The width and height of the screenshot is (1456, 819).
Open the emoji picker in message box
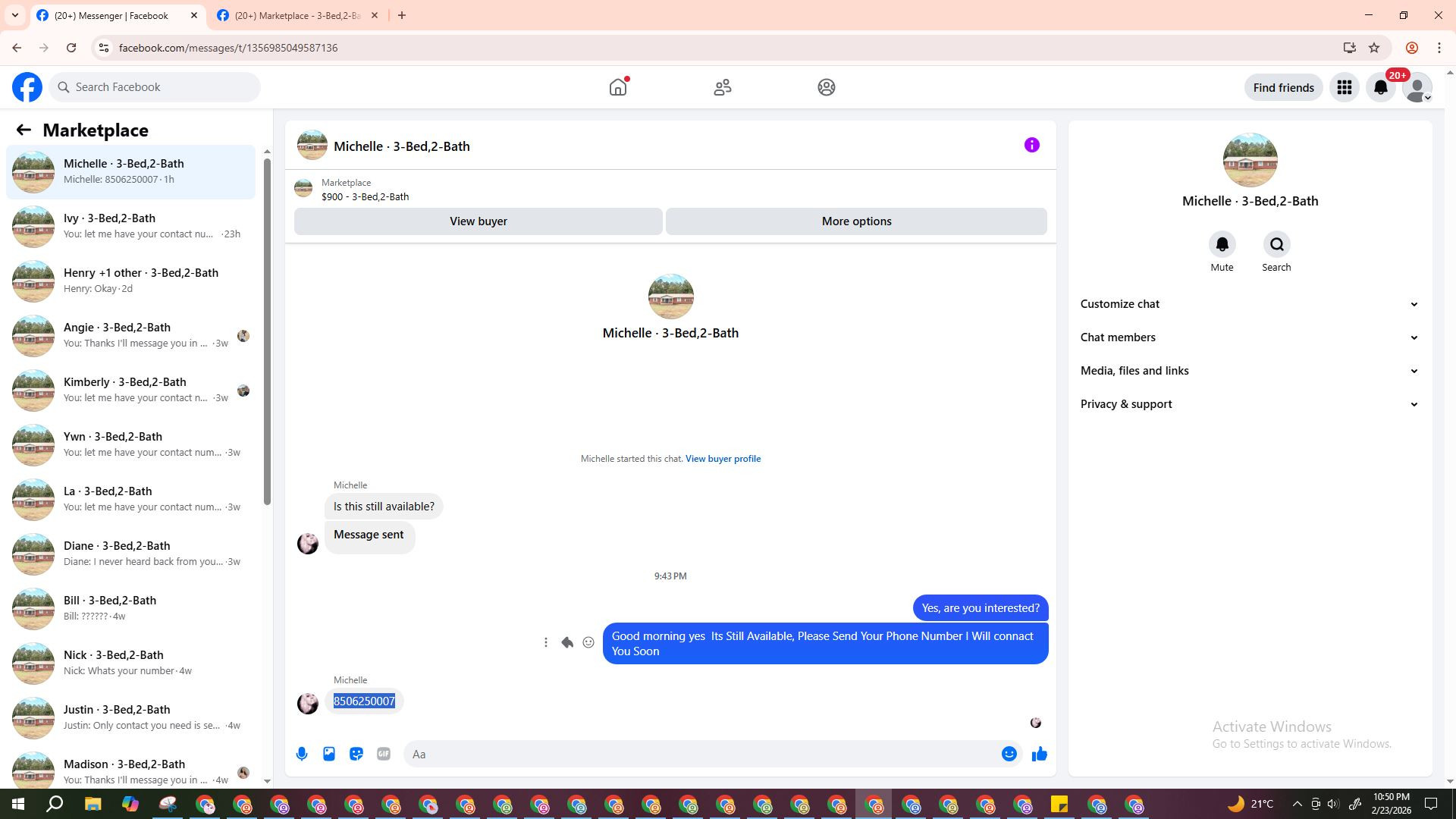coord(1009,754)
